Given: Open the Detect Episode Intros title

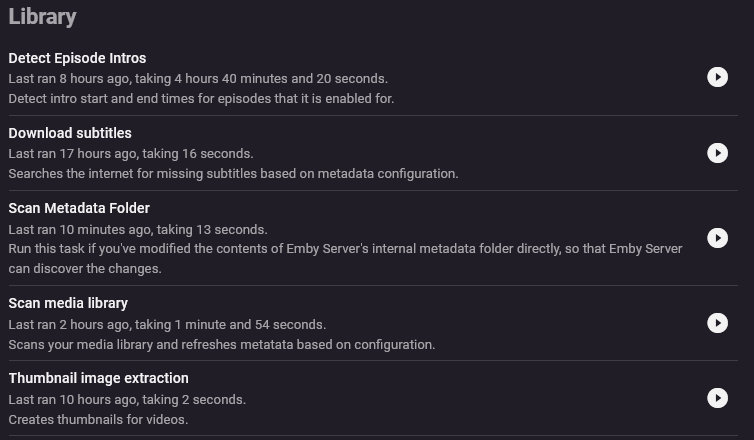Looking at the screenshot, I should click(x=77, y=58).
